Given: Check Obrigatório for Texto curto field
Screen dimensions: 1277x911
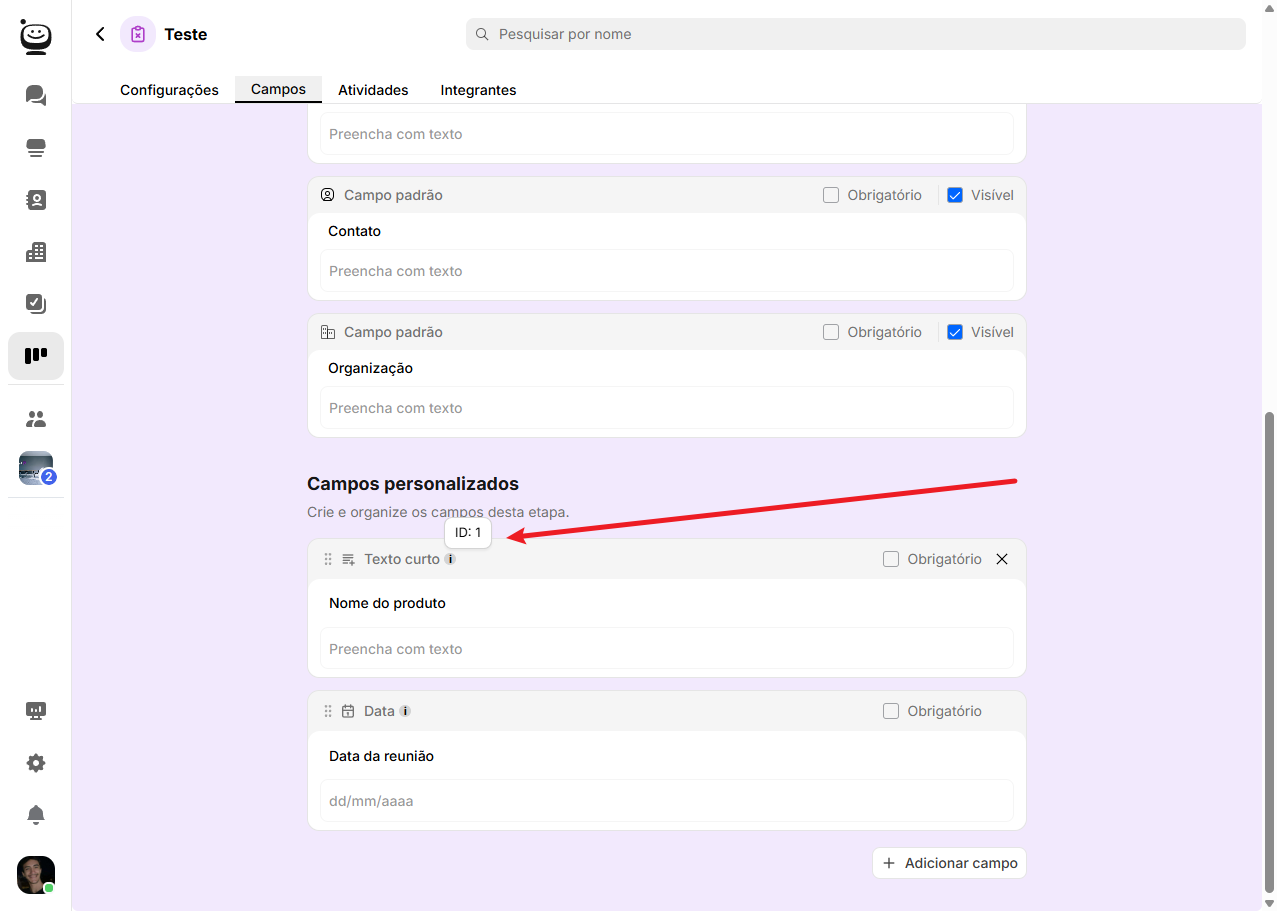Looking at the screenshot, I should 891,559.
